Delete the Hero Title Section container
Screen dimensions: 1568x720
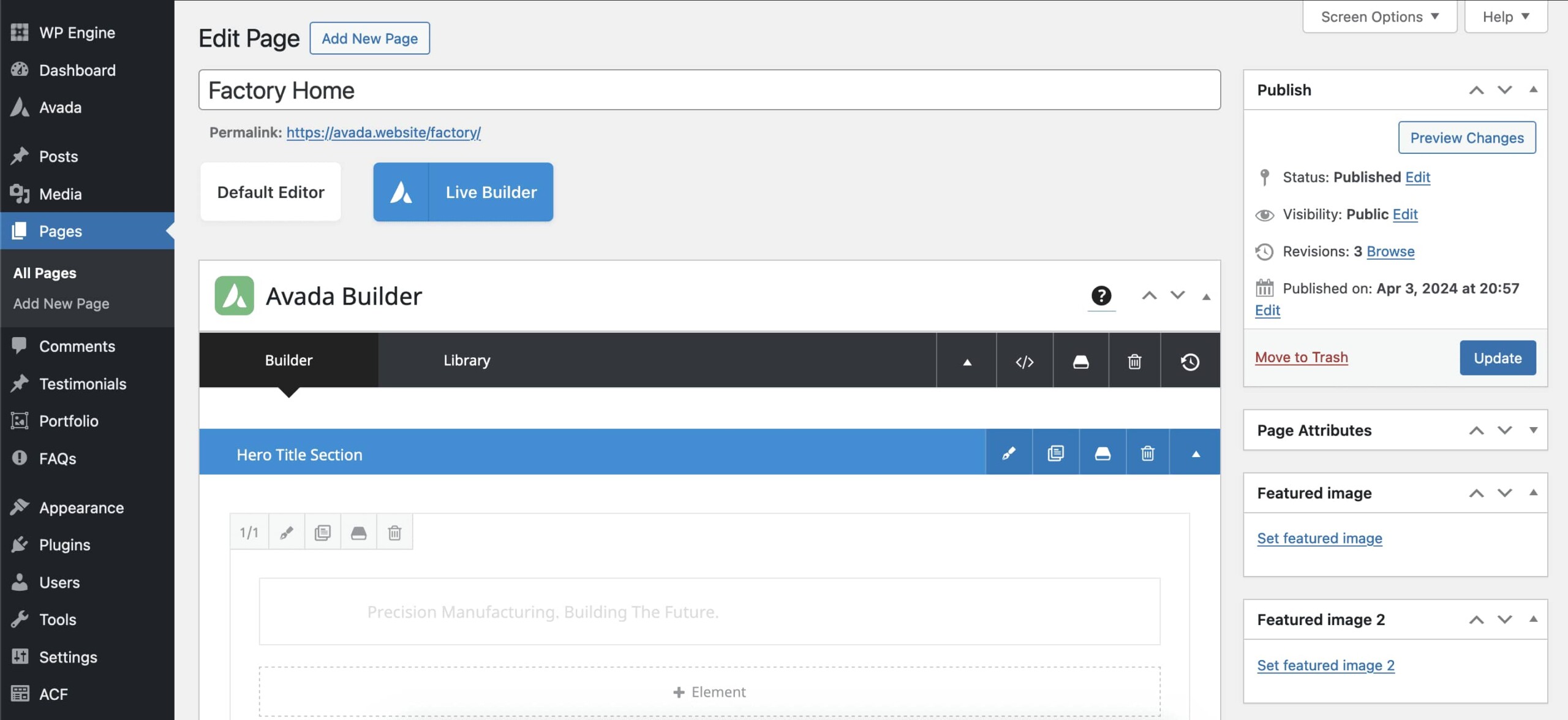pos(1148,453)
